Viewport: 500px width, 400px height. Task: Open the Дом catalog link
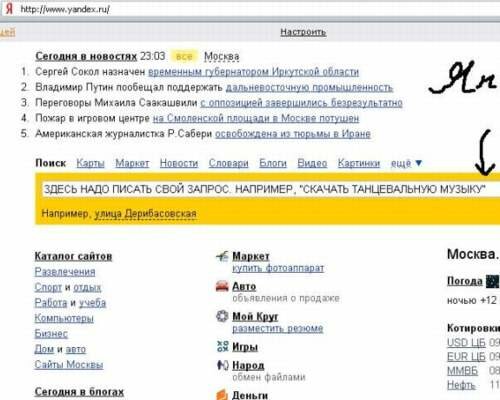[44, 349]
